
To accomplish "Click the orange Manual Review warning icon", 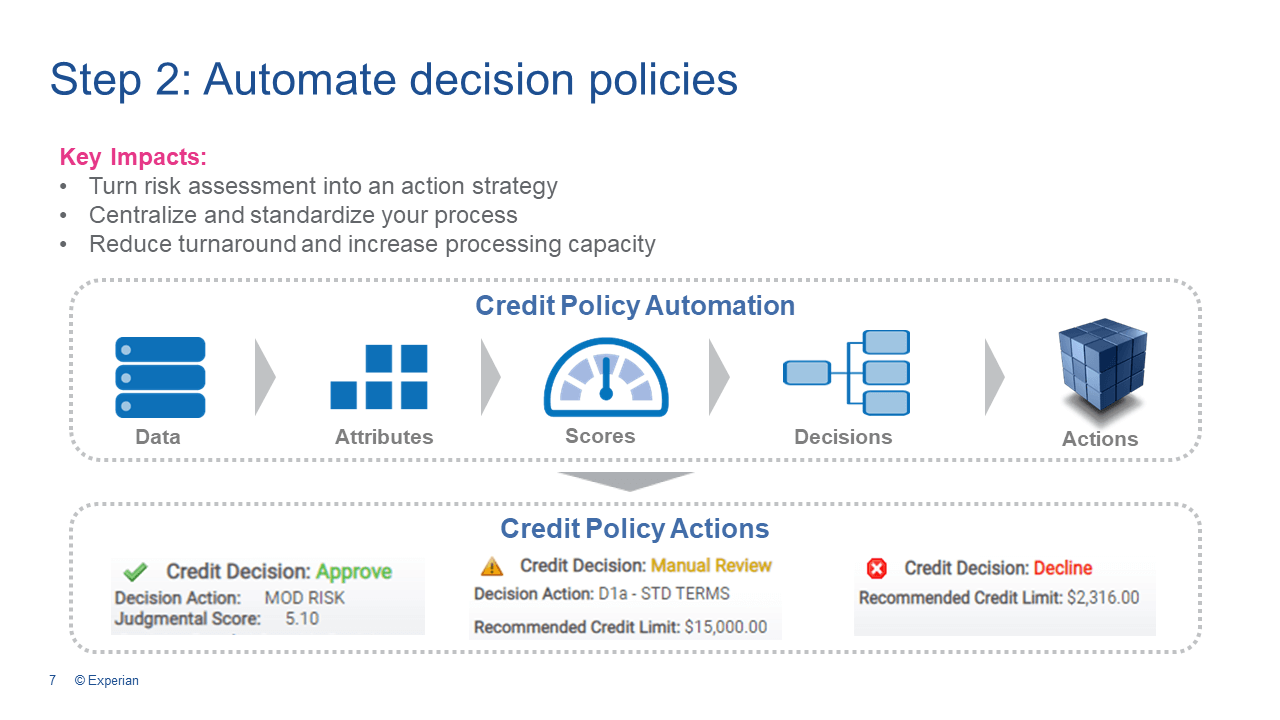I will [x=492, y=567].
